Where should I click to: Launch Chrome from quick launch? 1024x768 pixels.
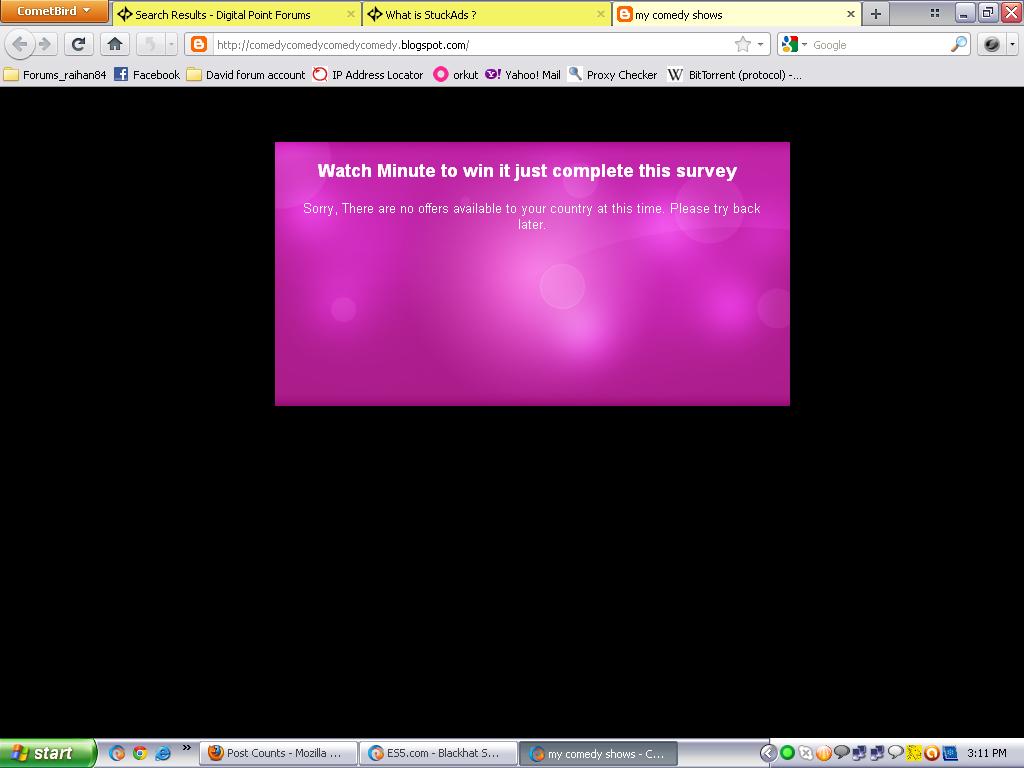(140, 753)
